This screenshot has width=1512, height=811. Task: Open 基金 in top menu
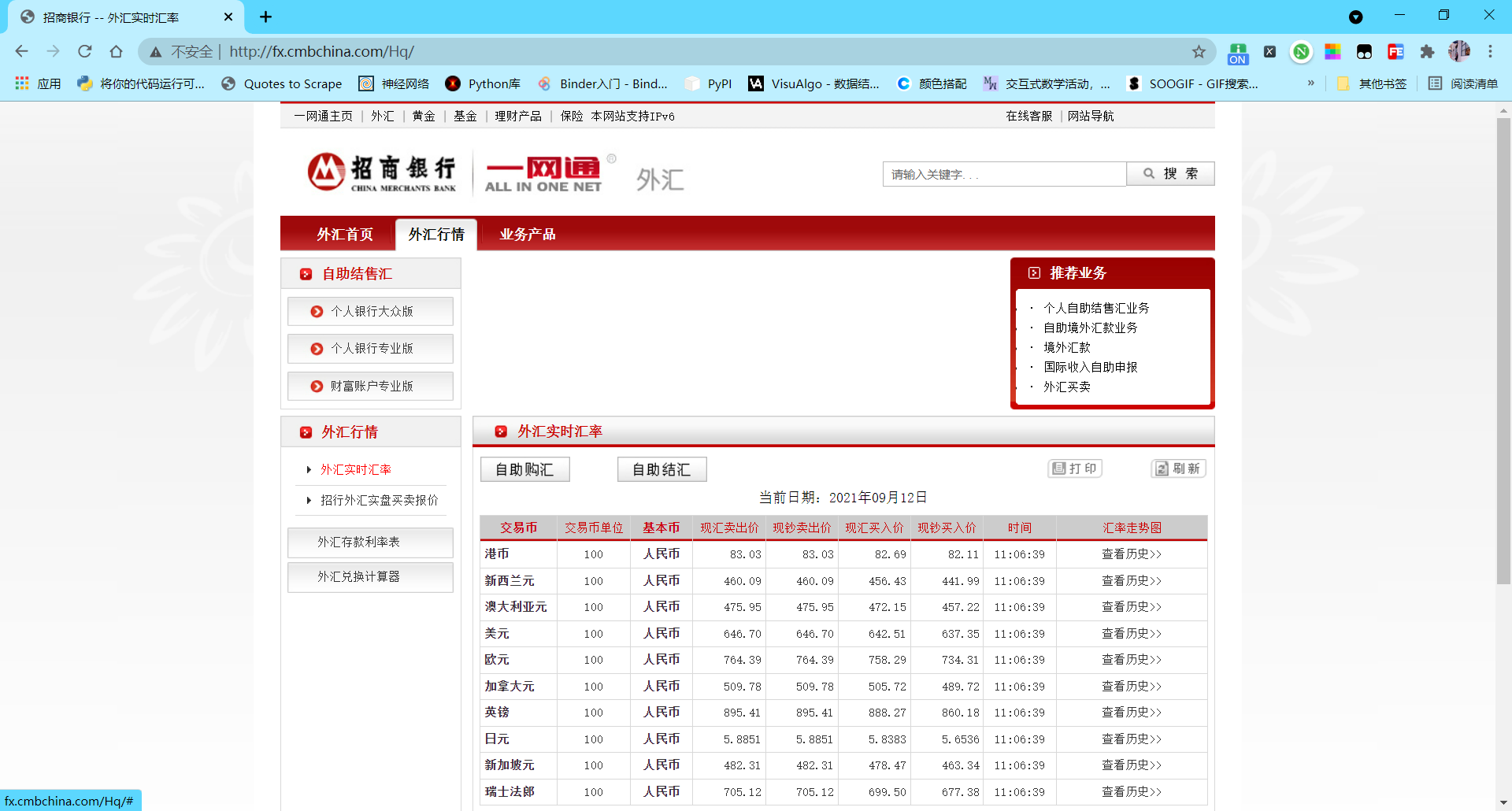click(465, 116)
